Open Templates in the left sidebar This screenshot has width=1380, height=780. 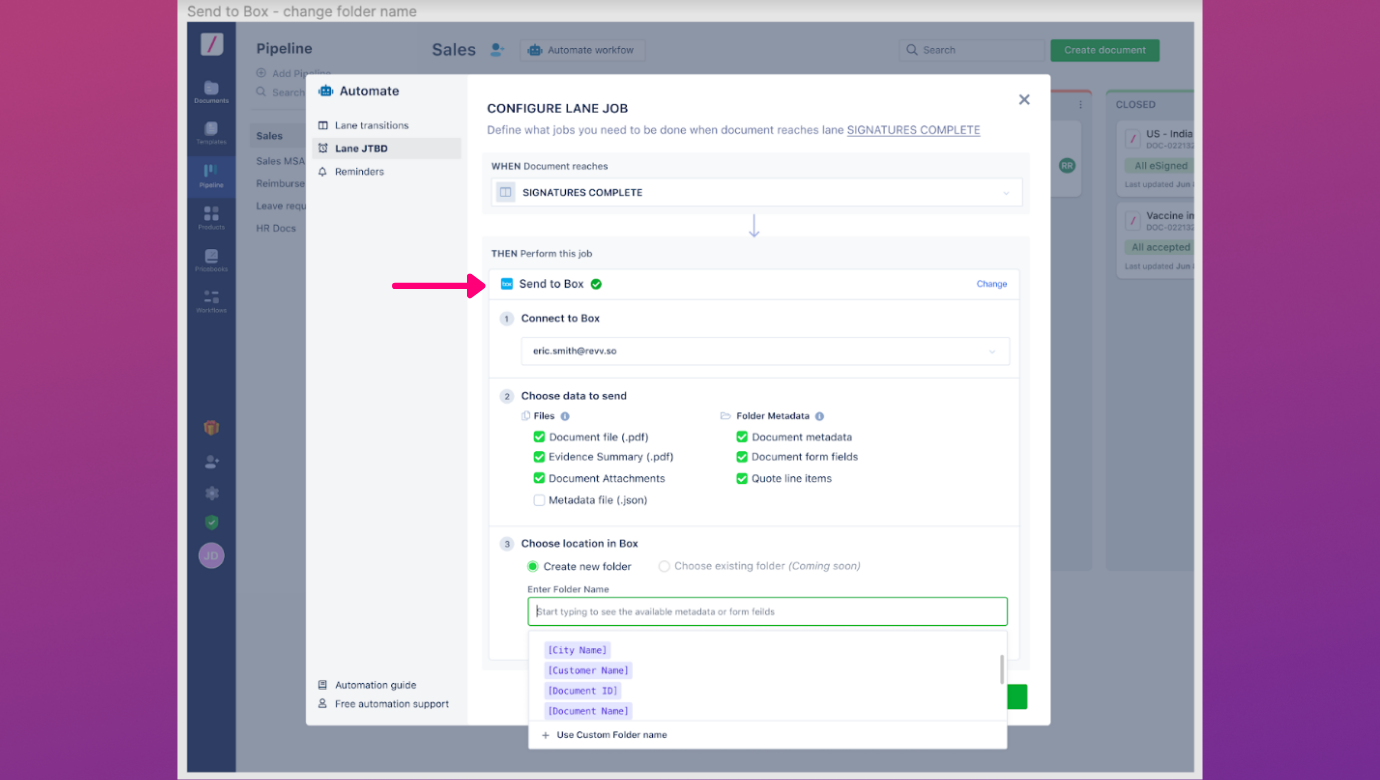coord(211,133)
